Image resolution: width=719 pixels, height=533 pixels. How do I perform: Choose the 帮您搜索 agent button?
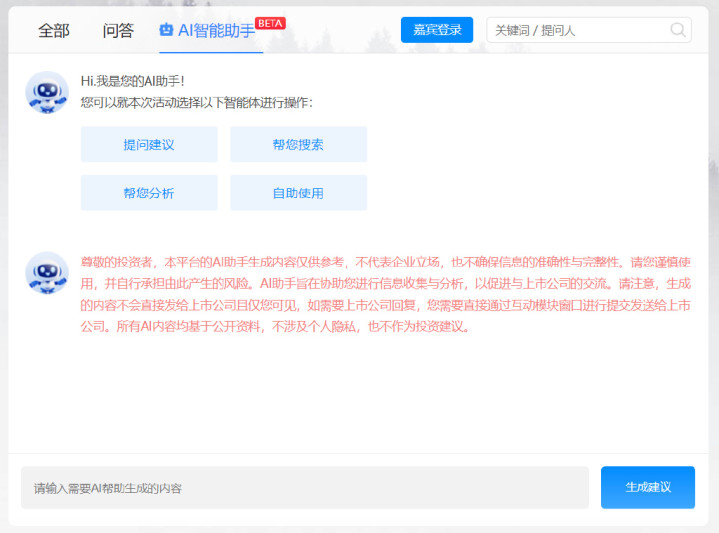point(299,144)
